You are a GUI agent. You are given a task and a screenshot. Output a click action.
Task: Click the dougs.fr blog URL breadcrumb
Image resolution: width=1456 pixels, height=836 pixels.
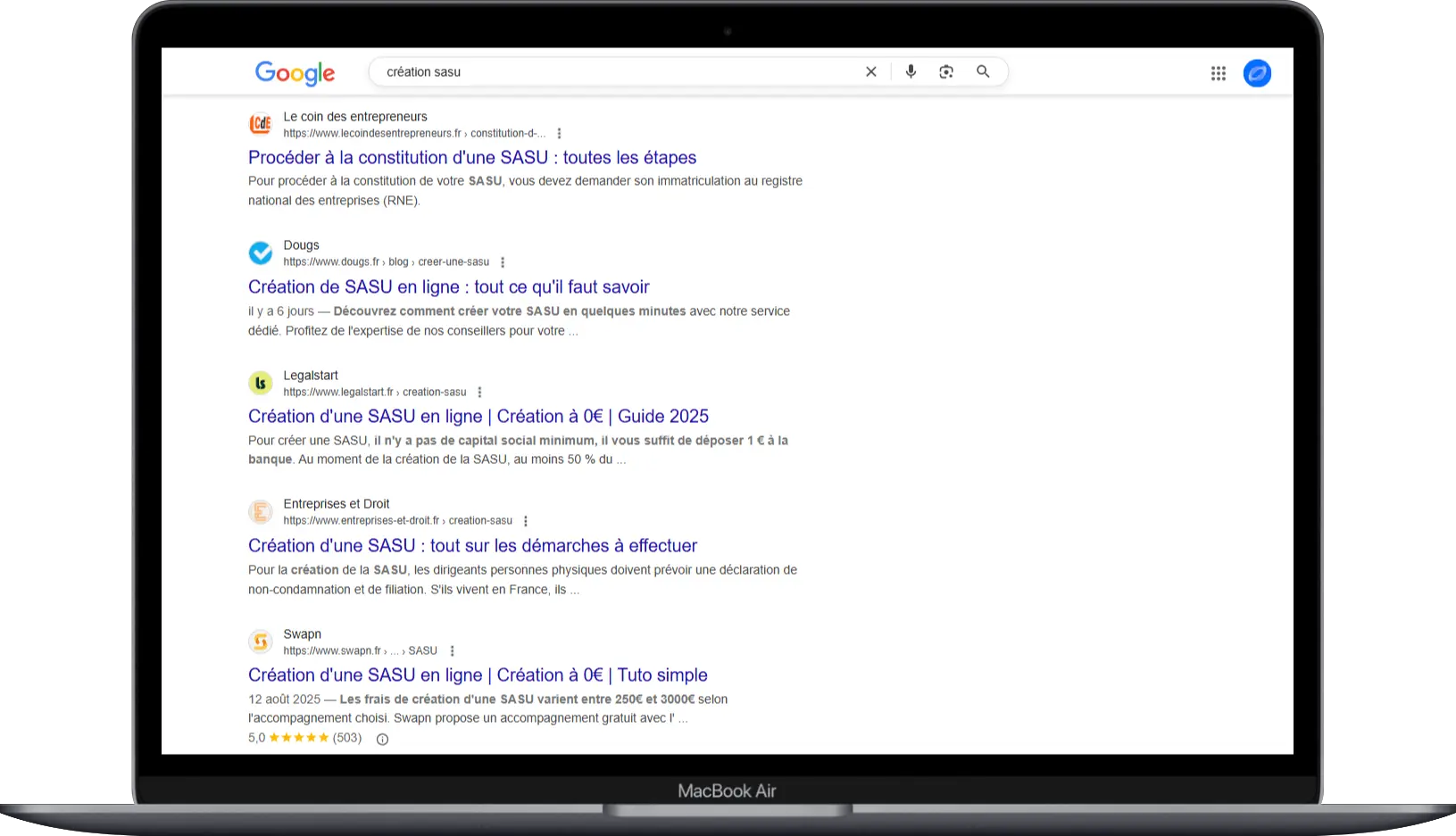[x=387, y=262]
